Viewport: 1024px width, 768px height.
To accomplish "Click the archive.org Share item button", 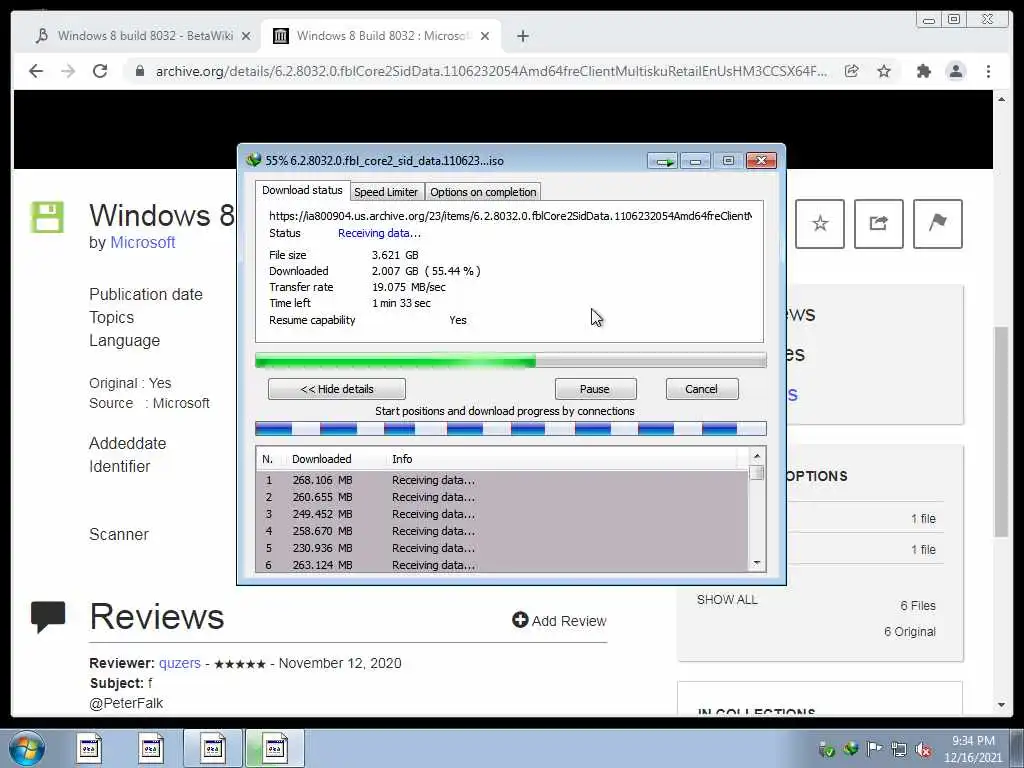I will (x=878, y=224).
